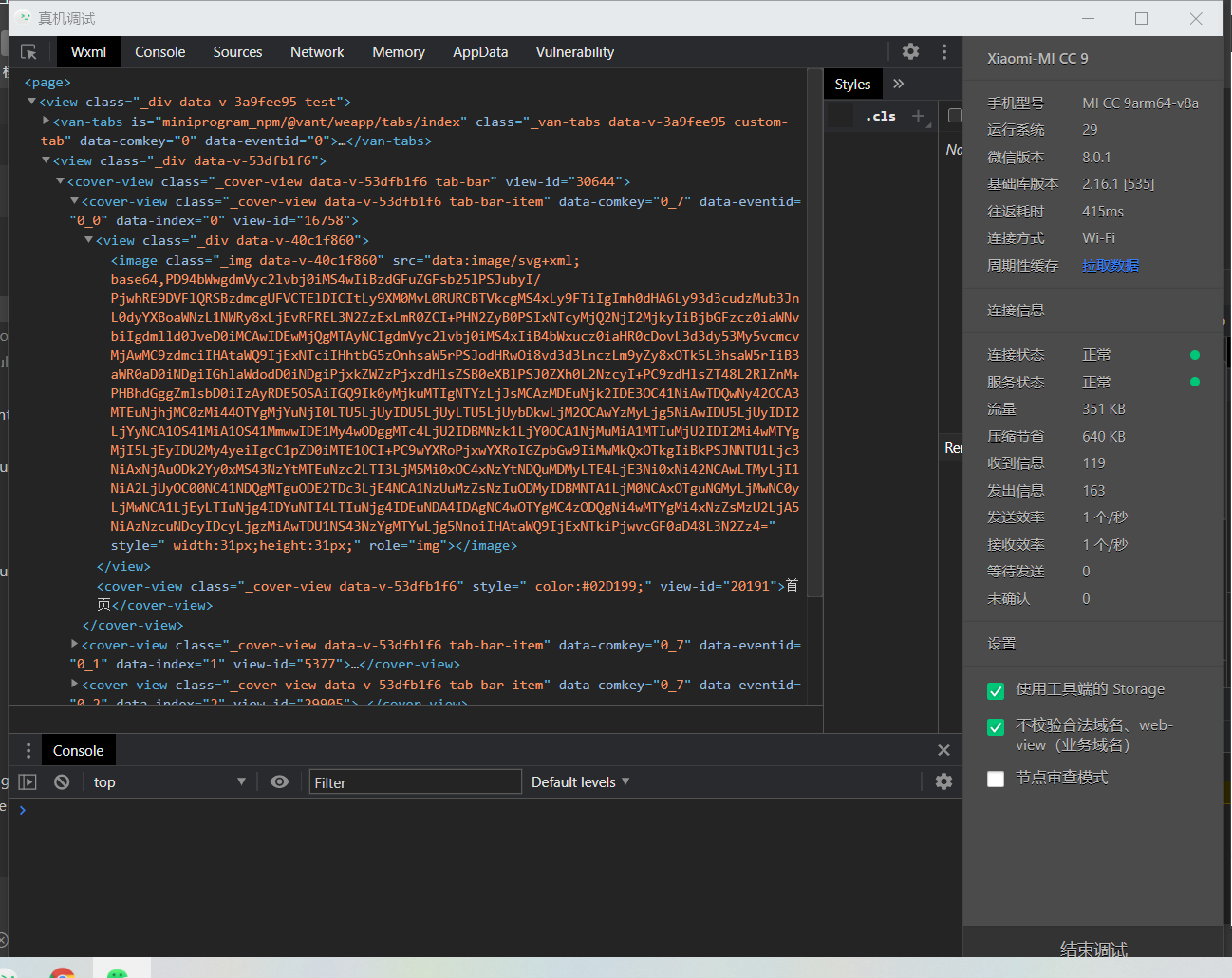Expand the tab-bar-item eventid 0_2 node
Viewport: 1232px width, 978px height.
pyautogui.click(x=74, y=684)
